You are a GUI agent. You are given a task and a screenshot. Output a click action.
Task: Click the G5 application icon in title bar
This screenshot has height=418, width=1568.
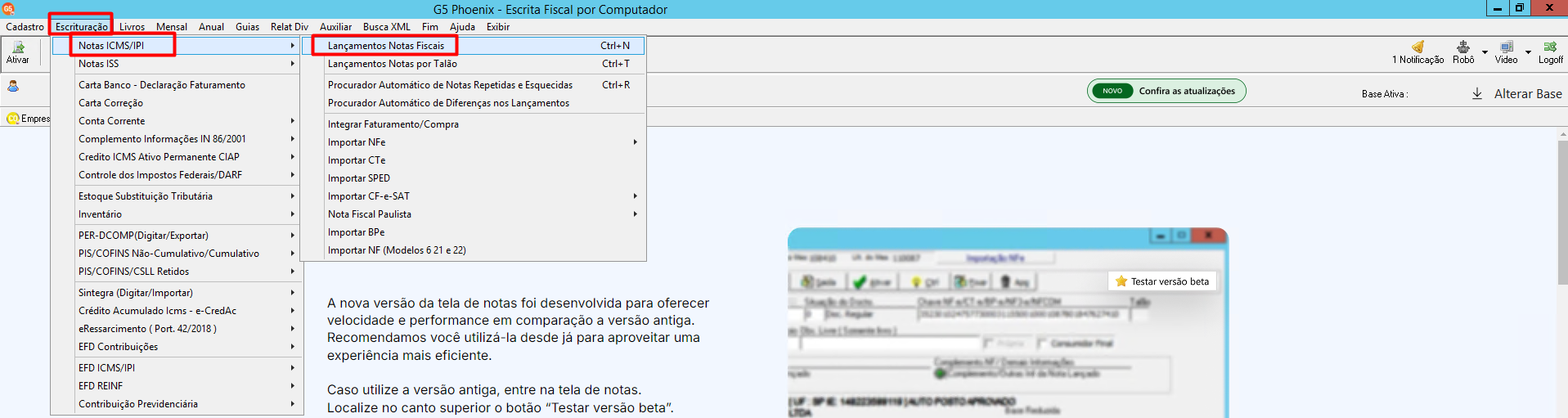[8, 9]
